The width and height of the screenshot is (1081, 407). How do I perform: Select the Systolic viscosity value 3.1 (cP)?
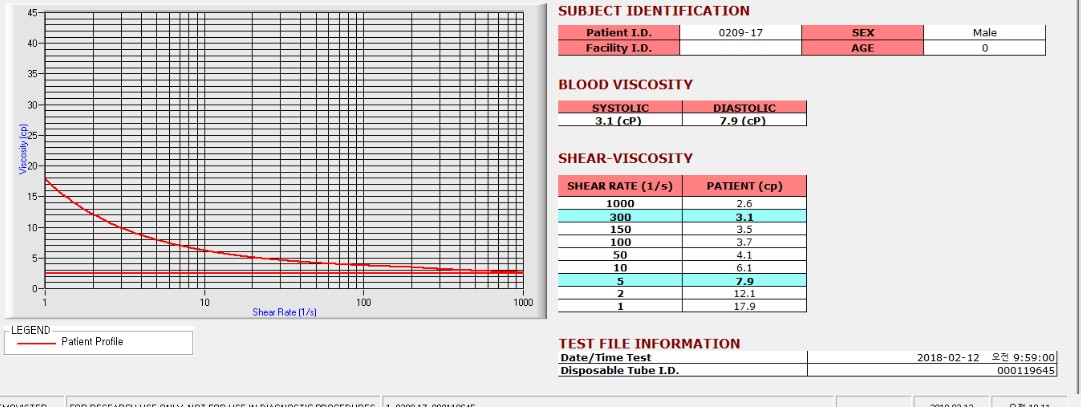(x=620, y=120)
